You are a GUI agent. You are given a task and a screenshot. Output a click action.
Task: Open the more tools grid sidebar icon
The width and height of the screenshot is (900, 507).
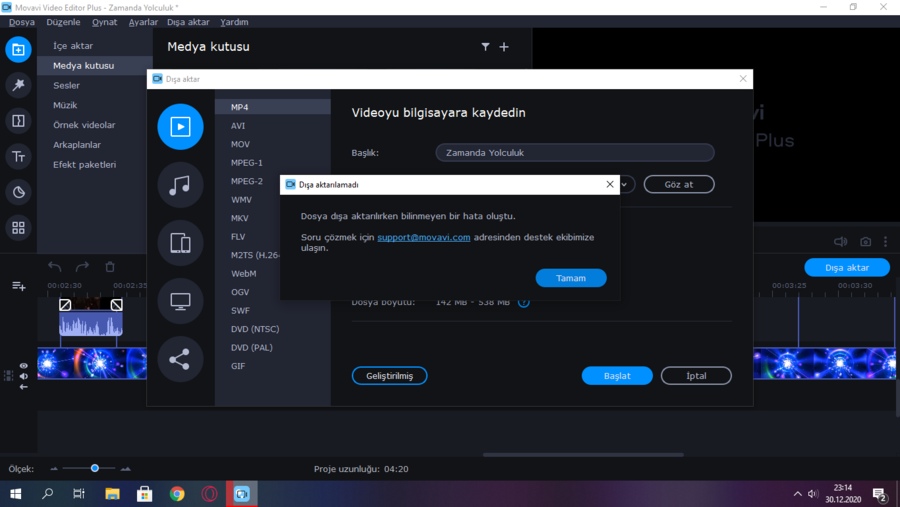18,227
